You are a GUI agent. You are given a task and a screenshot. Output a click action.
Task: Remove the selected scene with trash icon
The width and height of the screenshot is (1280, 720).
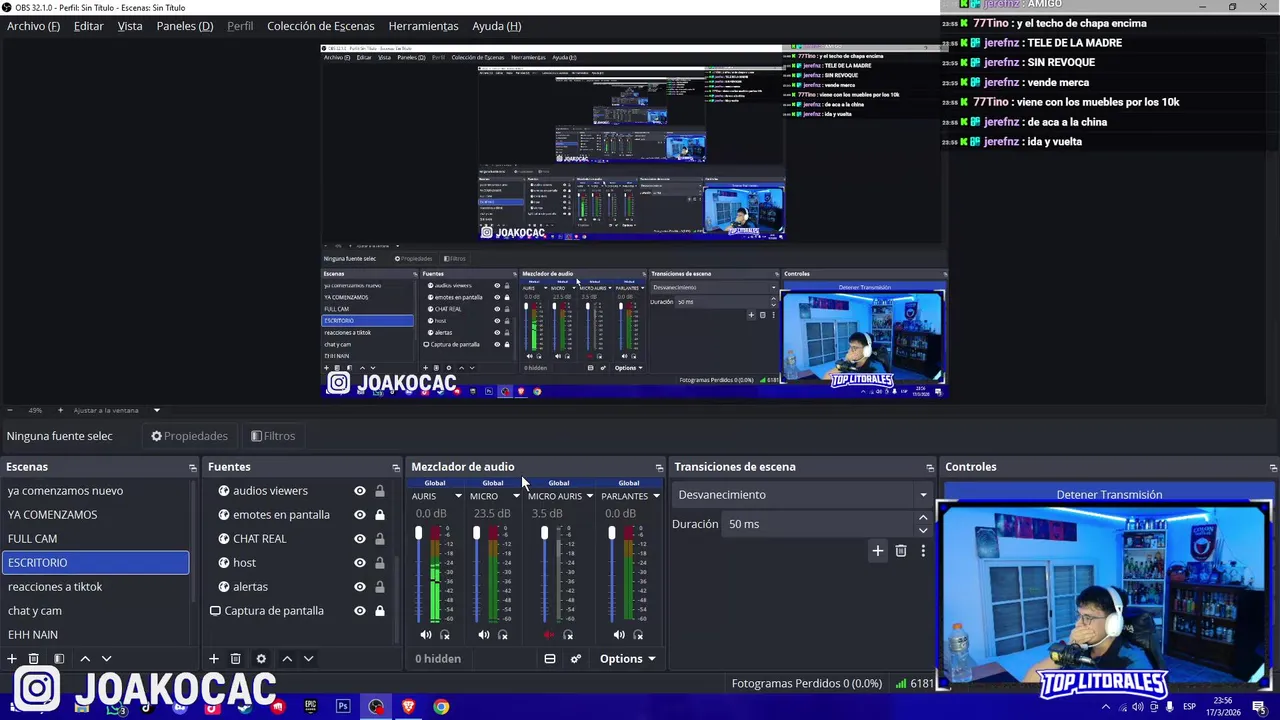[x=33, y=659]
